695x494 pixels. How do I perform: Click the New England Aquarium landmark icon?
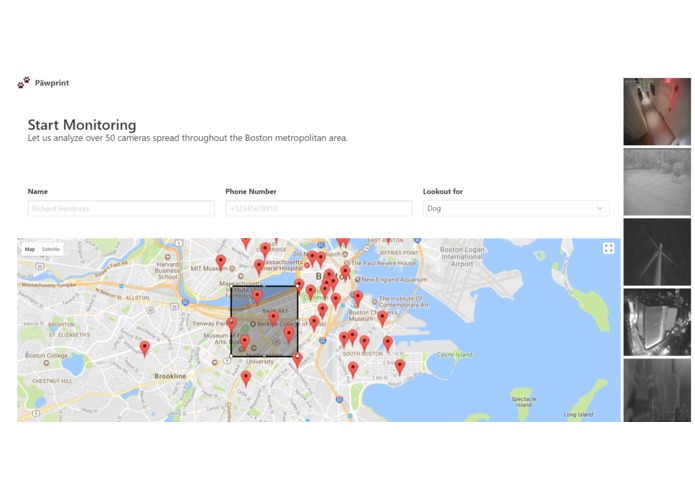tap(357, 280)
